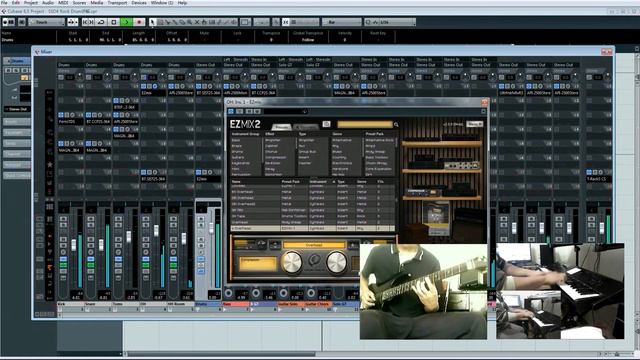Click the red Record button in the transport
Image resolution: width=640 pixels, height=360 pixels.
[x=139, y=22]
